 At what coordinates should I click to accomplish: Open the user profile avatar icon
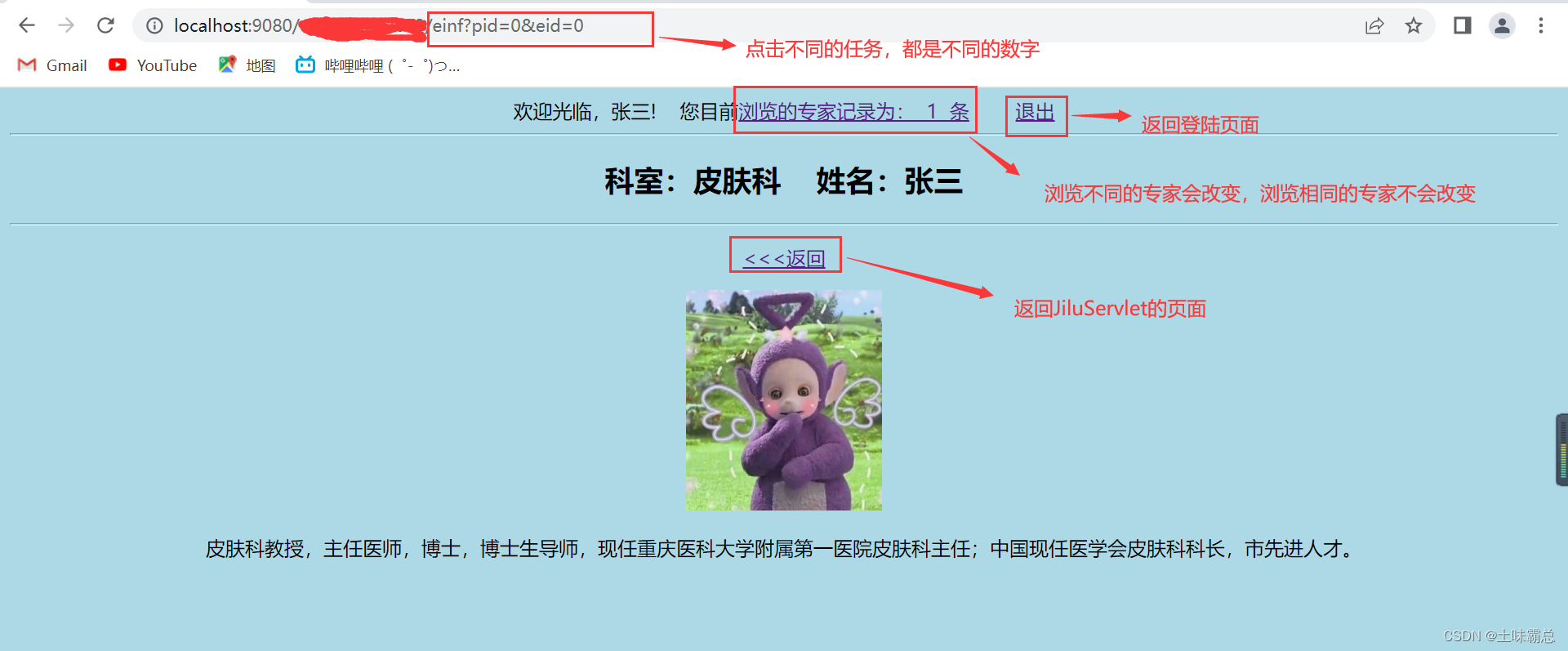pyautogui.click(x=1502, y=26)
